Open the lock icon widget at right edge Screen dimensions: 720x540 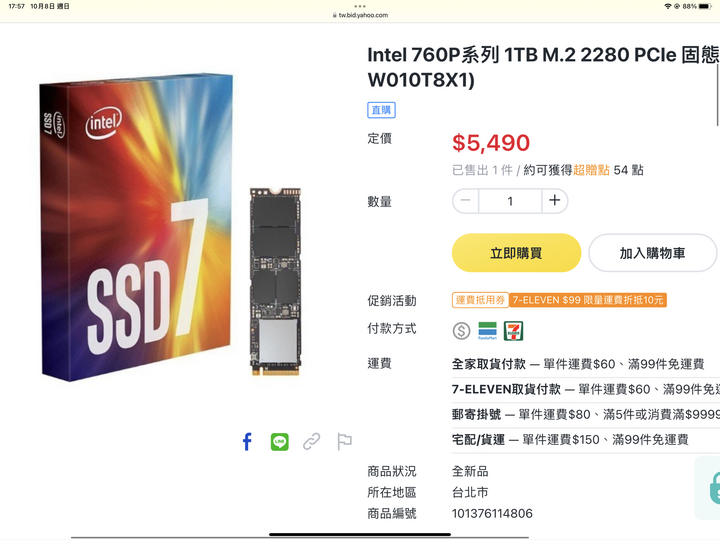[x=709, y=488]
